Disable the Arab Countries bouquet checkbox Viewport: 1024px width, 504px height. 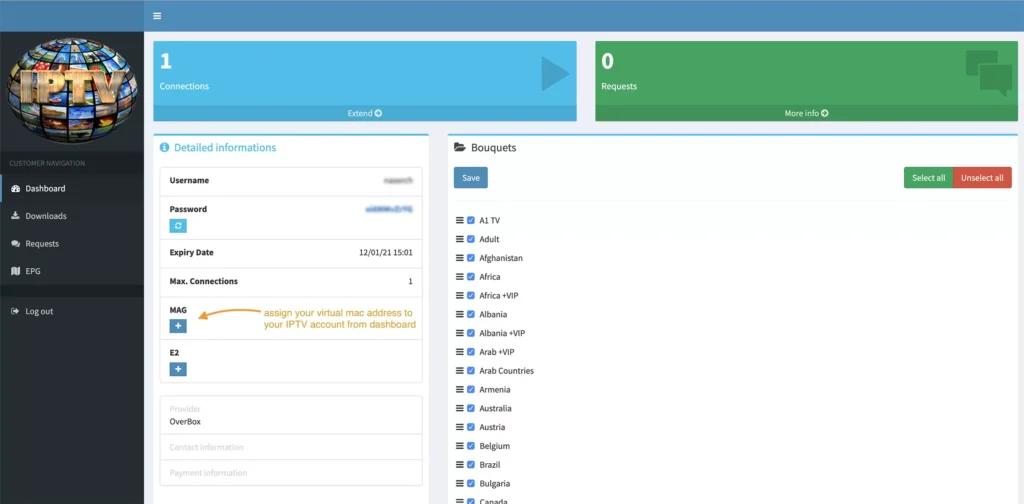(471, 371)
